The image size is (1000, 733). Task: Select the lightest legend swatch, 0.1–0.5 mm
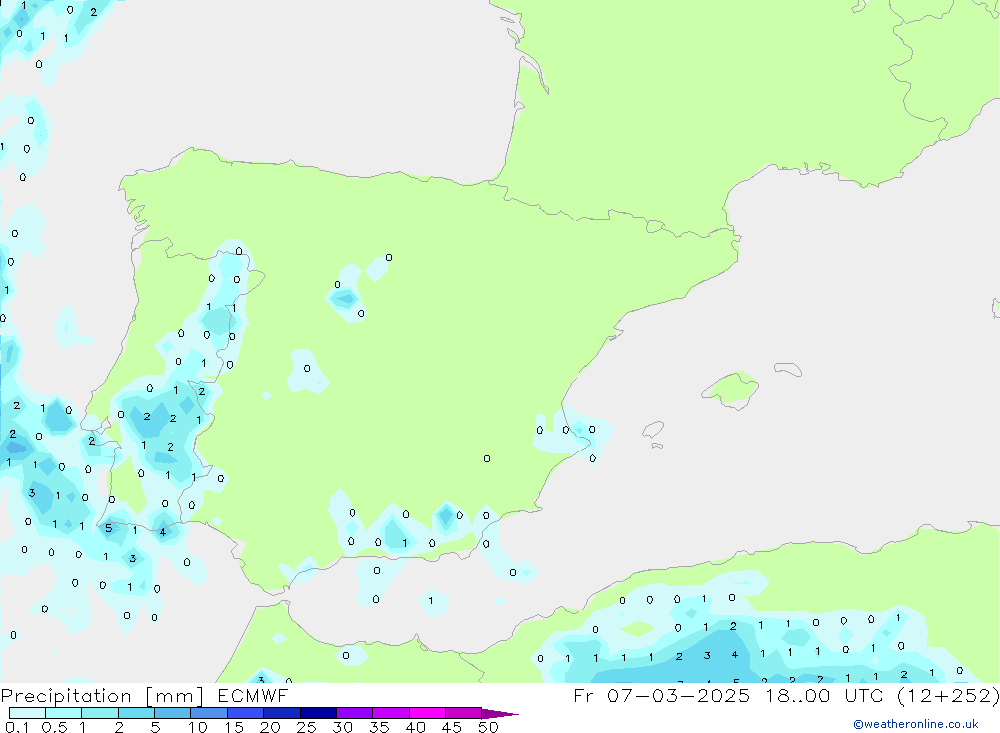(x=27, y=713)
